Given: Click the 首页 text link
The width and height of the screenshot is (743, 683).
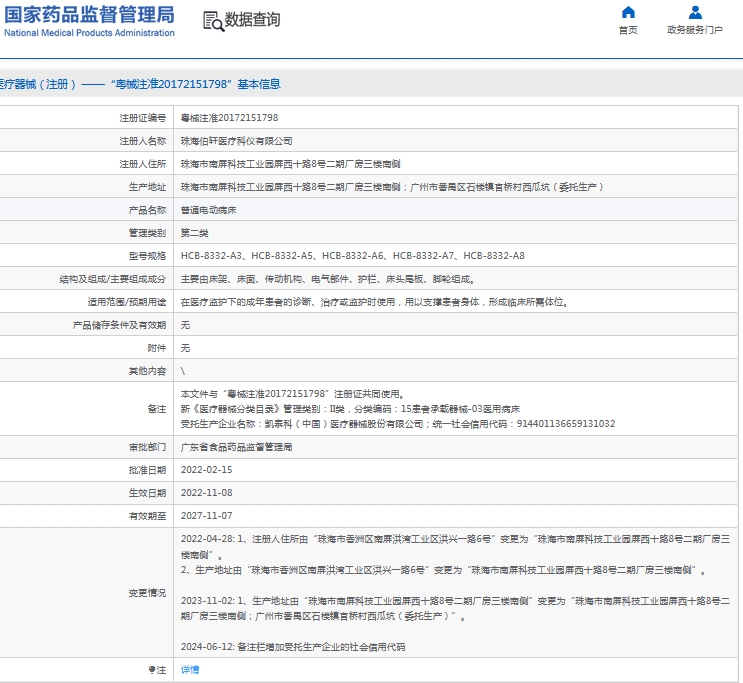Looking at the screenshot, I should 628,30.
